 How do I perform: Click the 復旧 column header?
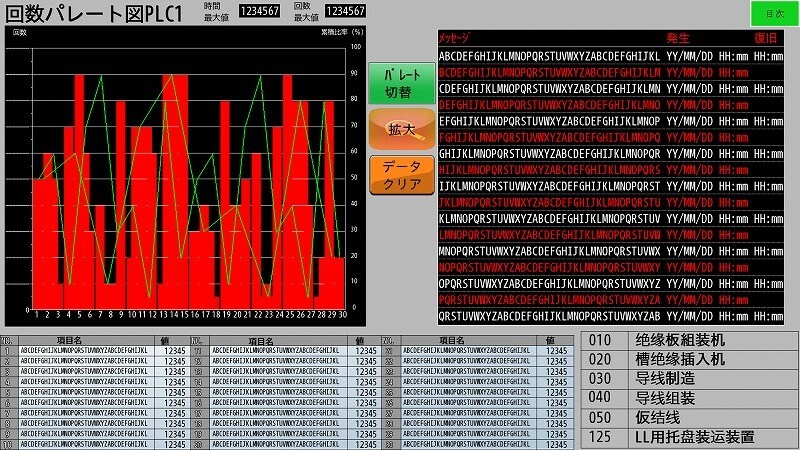tap(765, 38)
